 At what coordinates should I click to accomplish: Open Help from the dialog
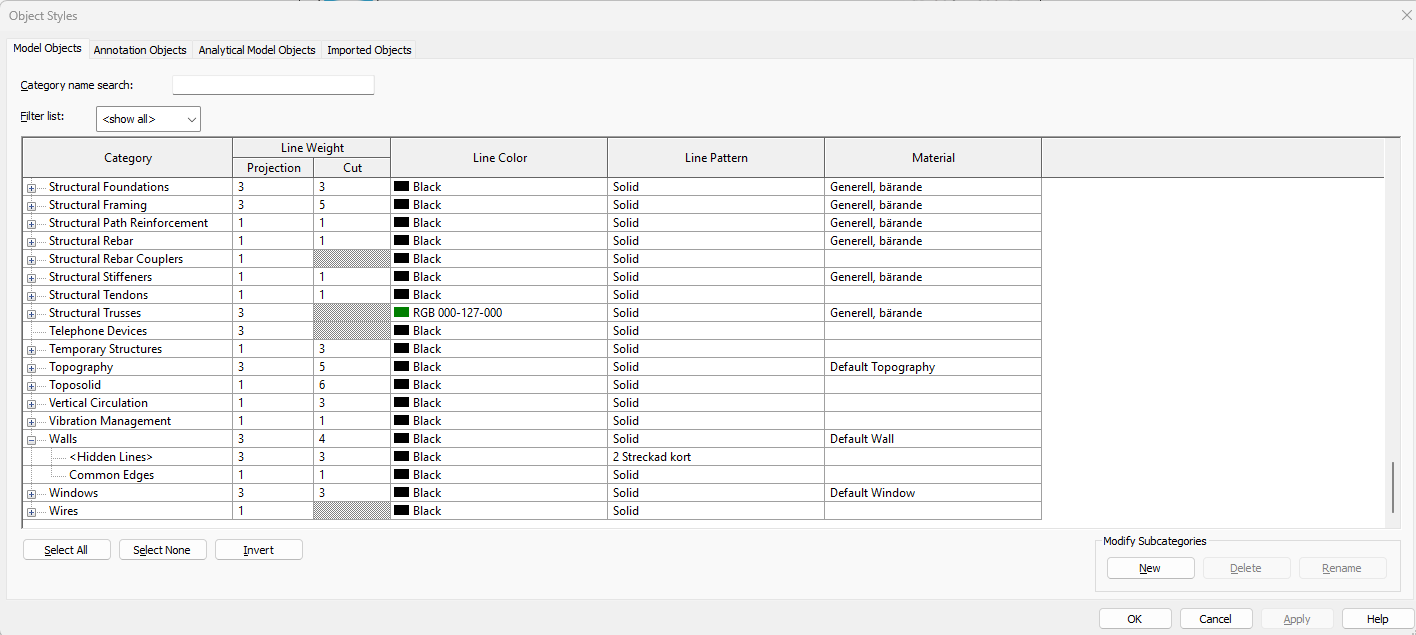click(1377, 618)
